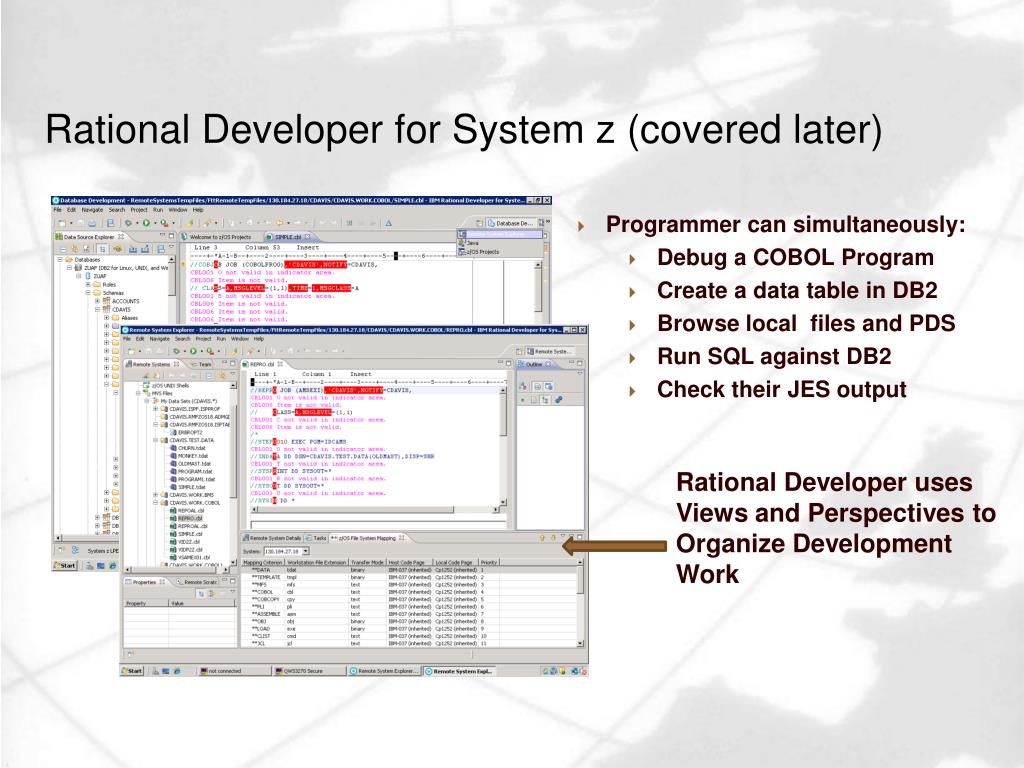Open Window menu in Remote System Explorer window
This screenshot has width=1024, height=768.
point(240,339)
